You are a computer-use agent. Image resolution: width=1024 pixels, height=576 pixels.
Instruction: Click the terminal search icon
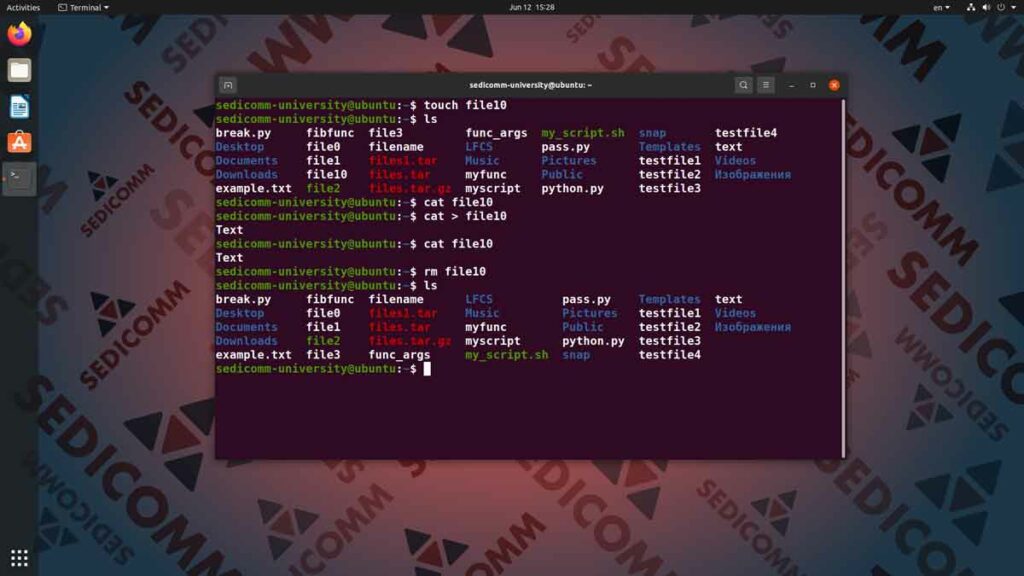click(x=743, y=85)
